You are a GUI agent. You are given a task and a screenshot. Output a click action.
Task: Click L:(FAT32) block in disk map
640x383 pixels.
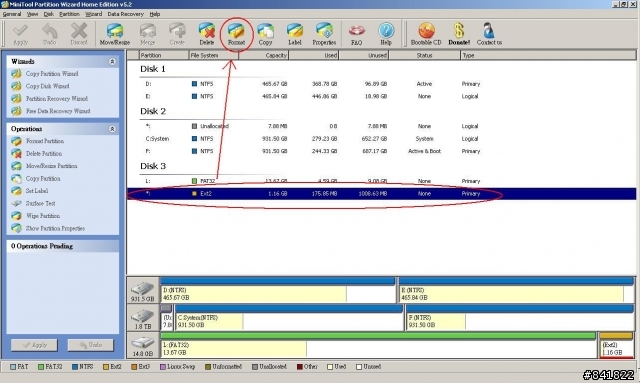(378, 345)
